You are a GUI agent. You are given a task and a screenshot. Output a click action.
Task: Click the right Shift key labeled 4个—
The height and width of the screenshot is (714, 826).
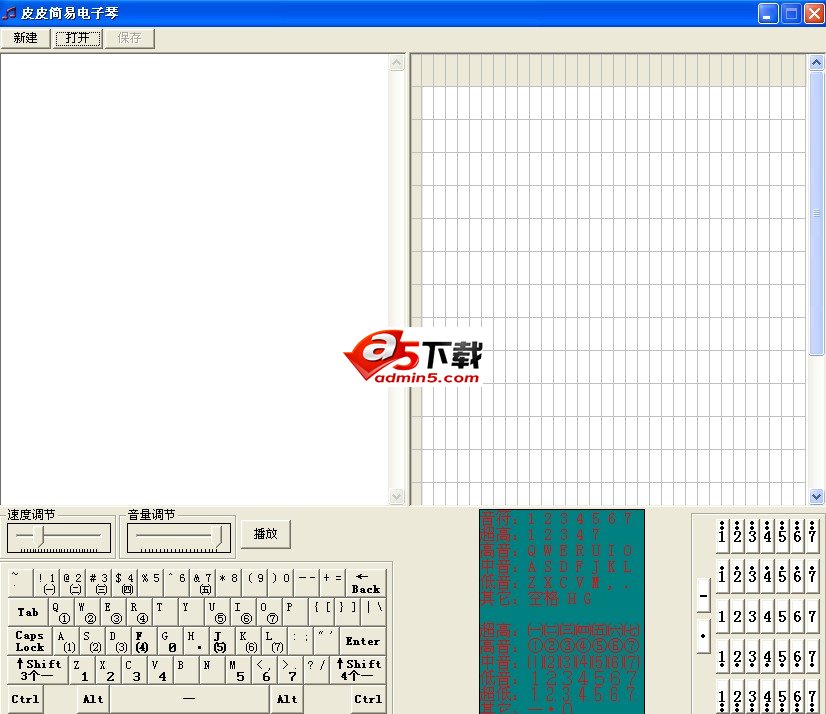[358, 670]
